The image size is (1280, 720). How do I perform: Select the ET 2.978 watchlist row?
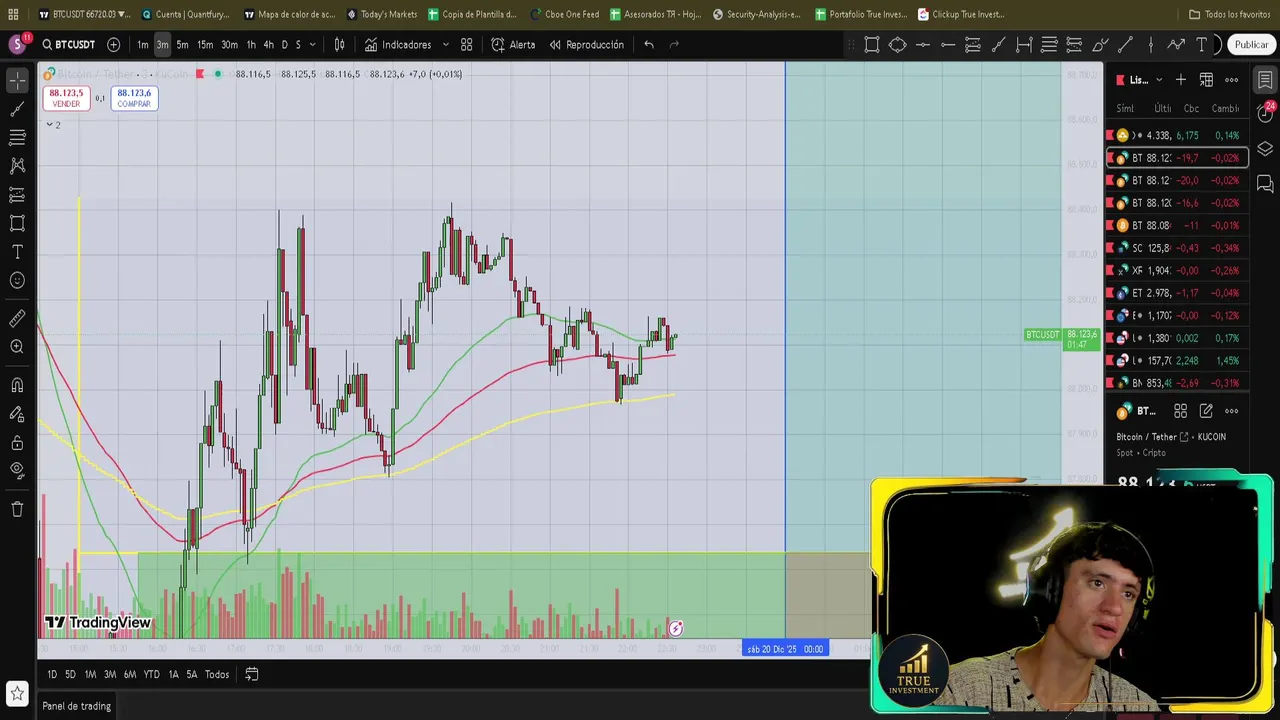tap(1177, 293)
